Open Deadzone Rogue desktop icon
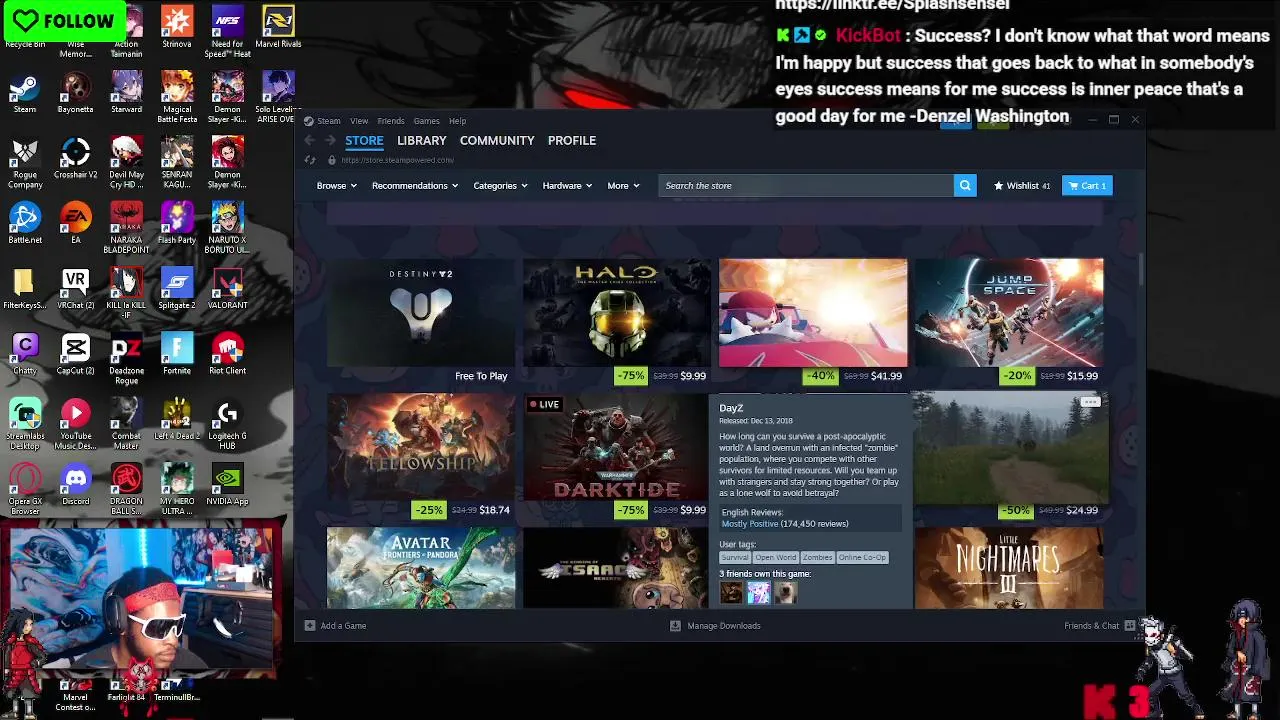The image size is (1280, 720). pos(126,358)
